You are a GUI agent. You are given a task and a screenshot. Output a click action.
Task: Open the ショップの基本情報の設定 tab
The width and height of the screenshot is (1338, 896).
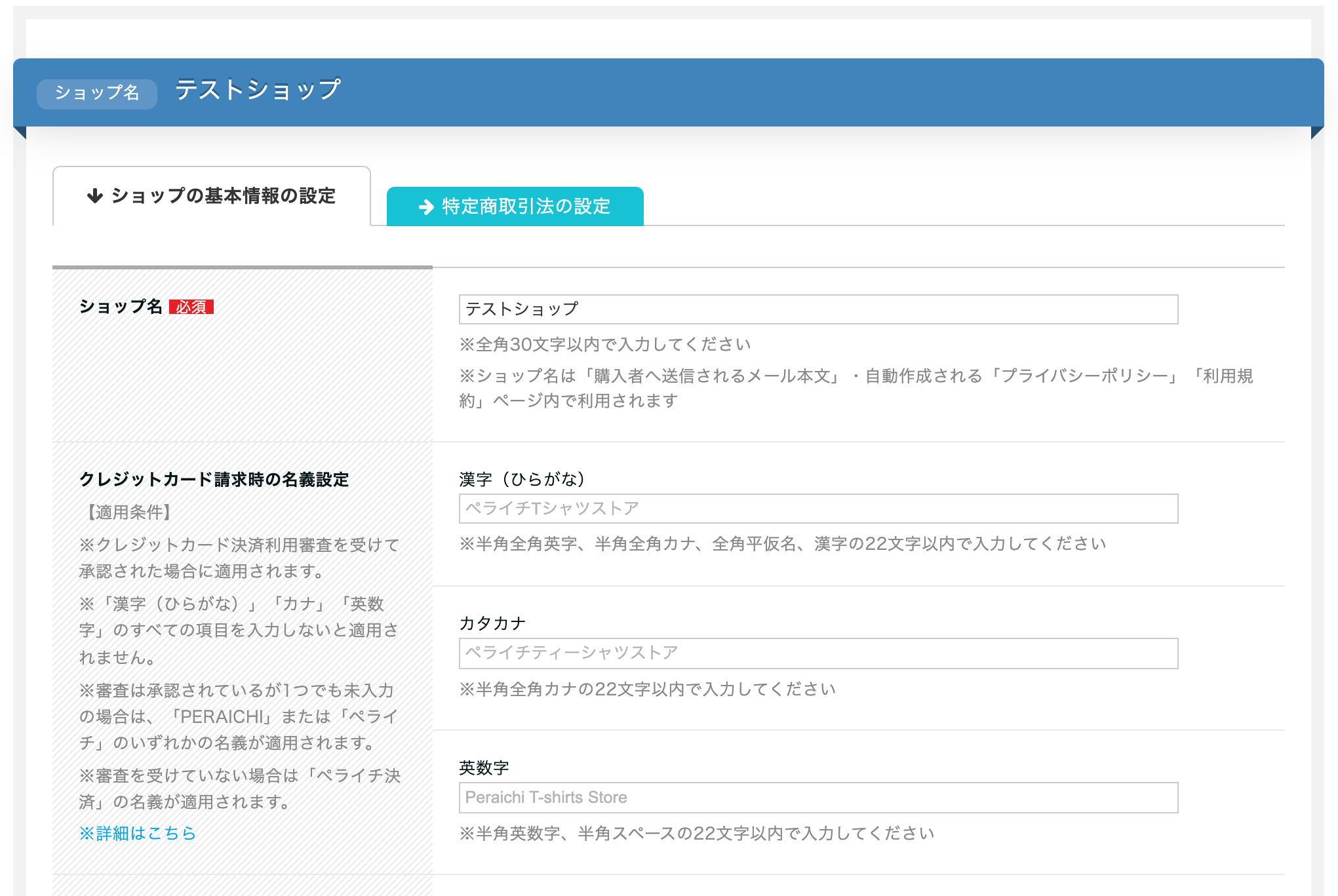click(212, 196)
